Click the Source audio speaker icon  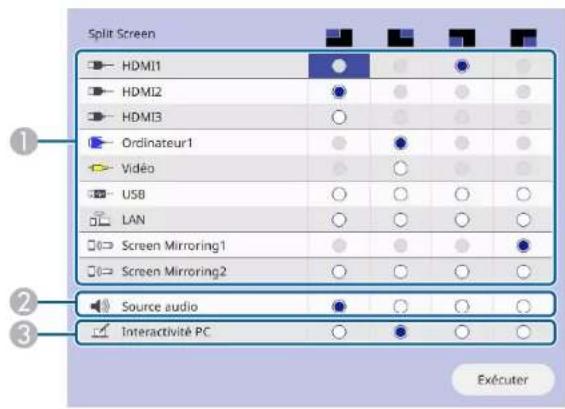tap(100, 306)
